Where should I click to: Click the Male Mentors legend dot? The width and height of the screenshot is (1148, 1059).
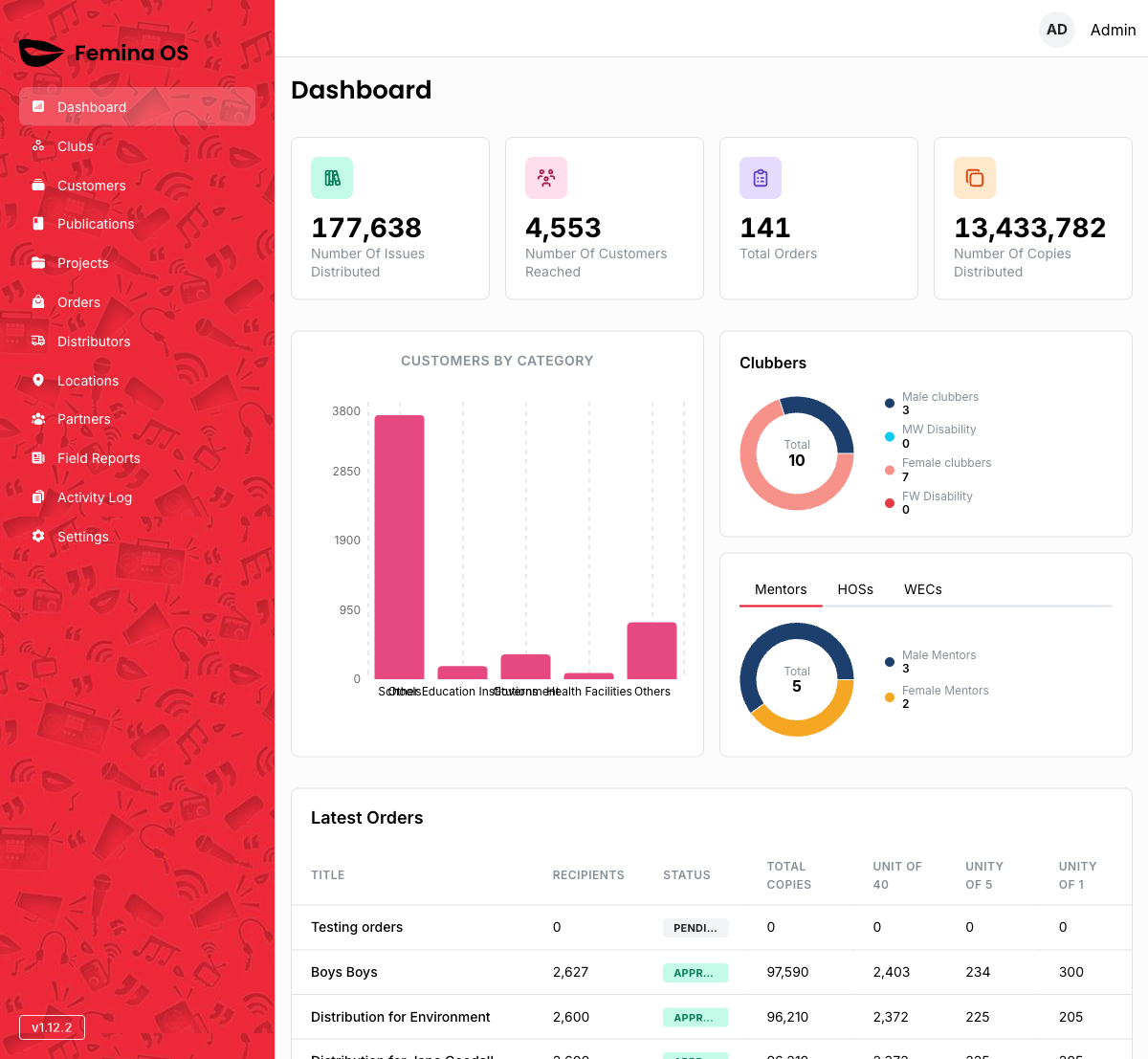[890, 662]
